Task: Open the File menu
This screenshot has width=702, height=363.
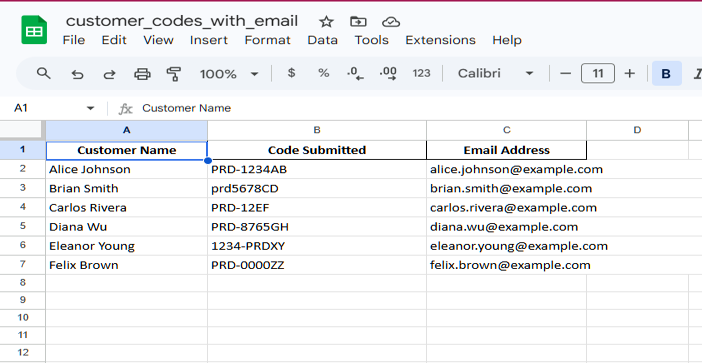Action: (x=74, y=40)
